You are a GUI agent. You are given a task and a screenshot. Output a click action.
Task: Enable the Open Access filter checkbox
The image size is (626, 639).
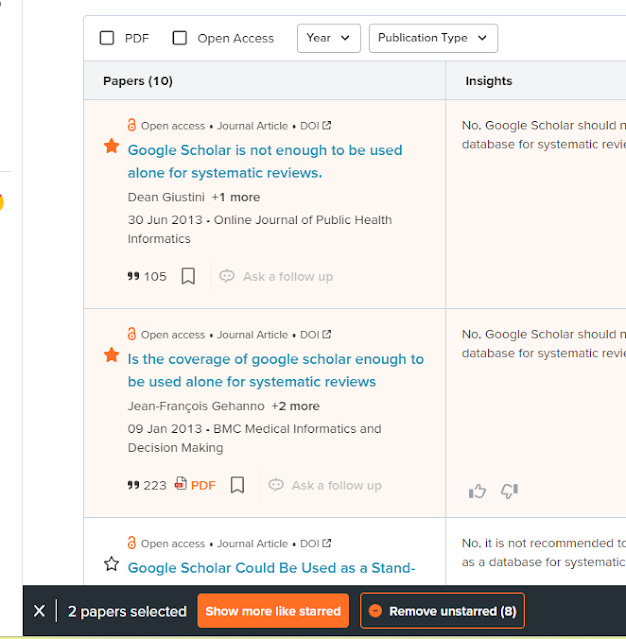click(x=179, y=38)
